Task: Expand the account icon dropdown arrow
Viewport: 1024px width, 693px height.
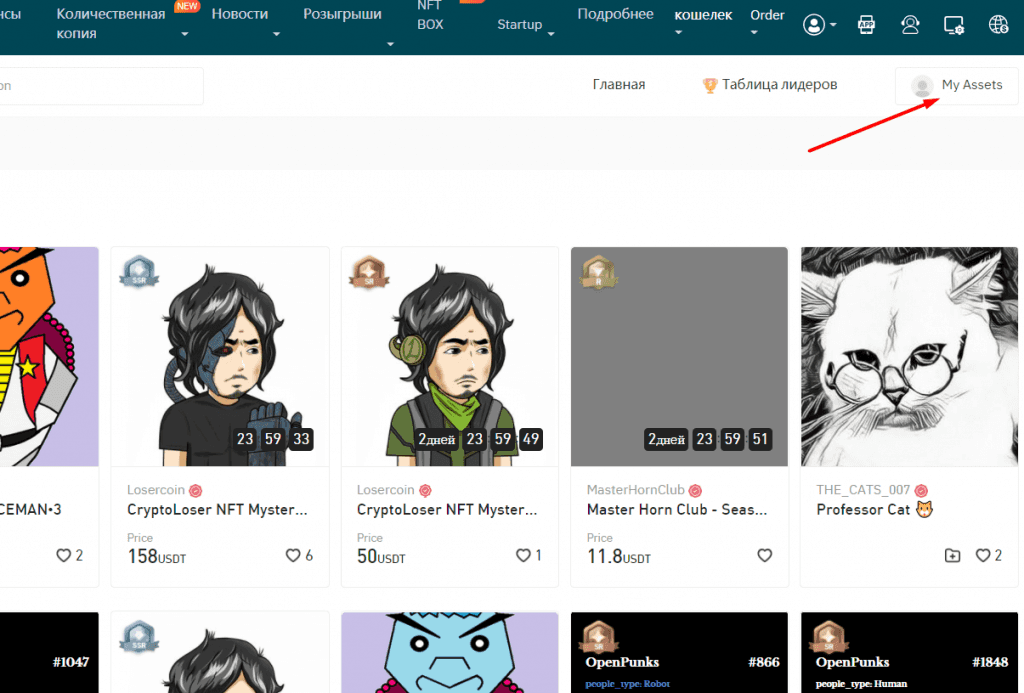Action: 833,25
